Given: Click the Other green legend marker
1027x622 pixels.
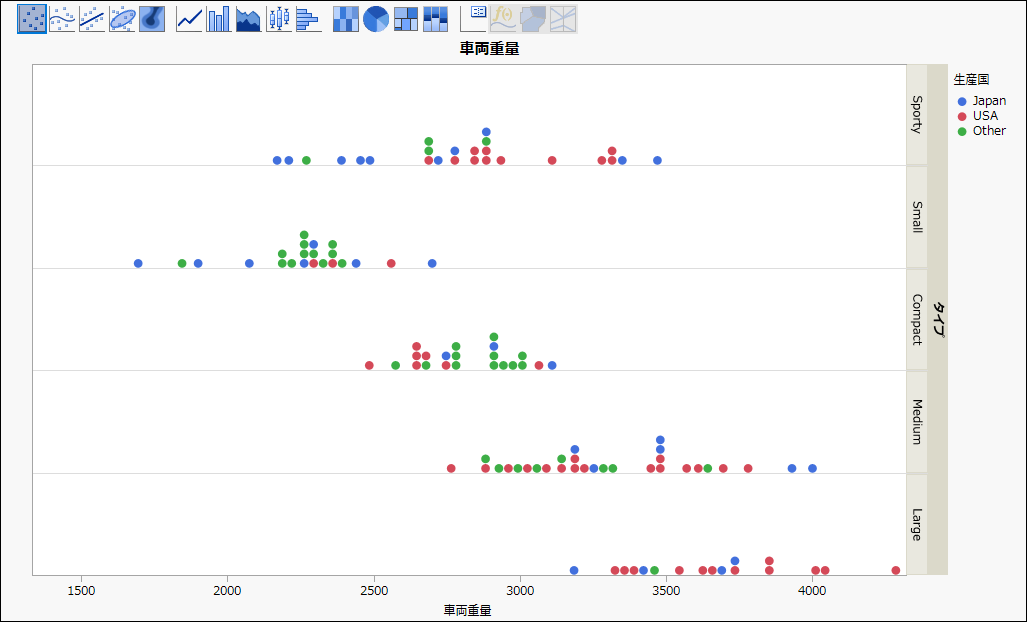Looking at the screenshot, I should click(962, 132).
